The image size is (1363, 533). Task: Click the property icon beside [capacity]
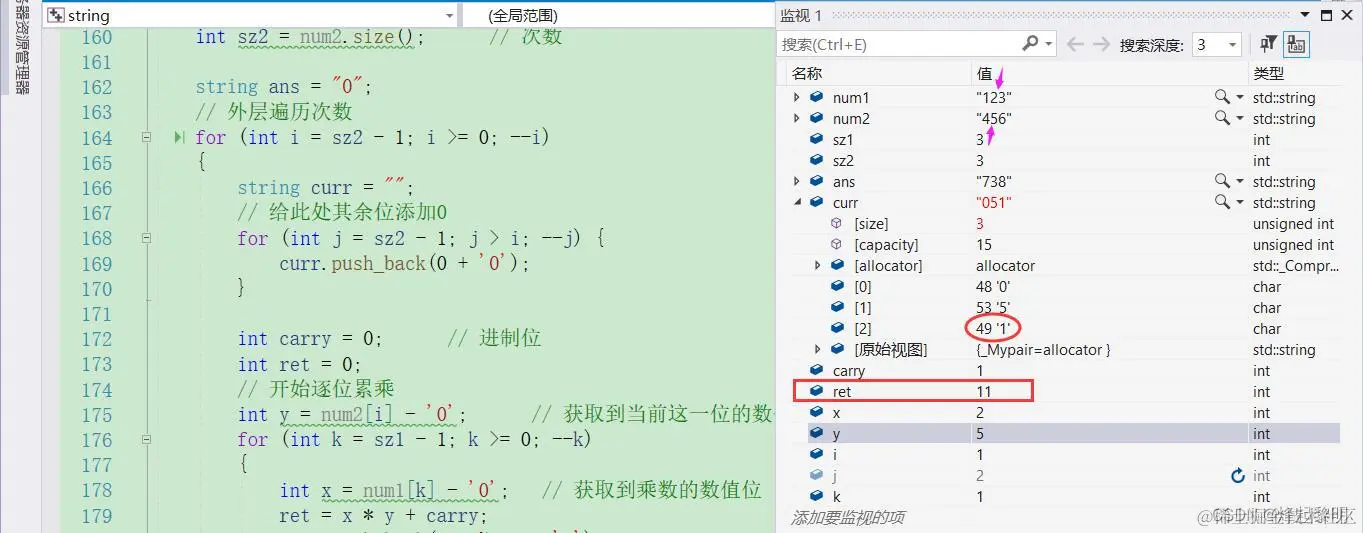838,244
